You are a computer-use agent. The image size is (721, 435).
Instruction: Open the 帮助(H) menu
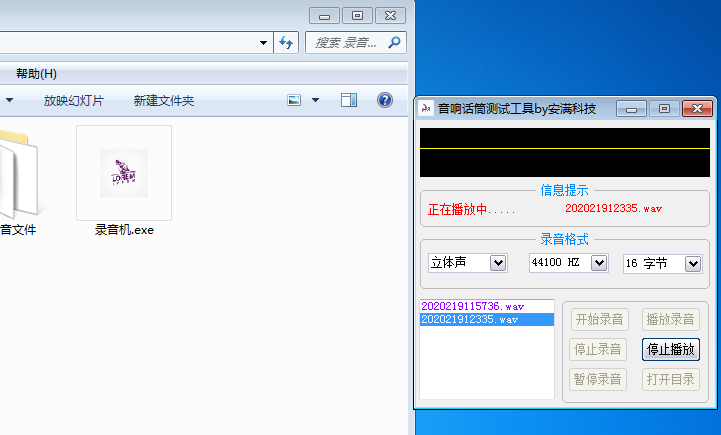point(36,74)
